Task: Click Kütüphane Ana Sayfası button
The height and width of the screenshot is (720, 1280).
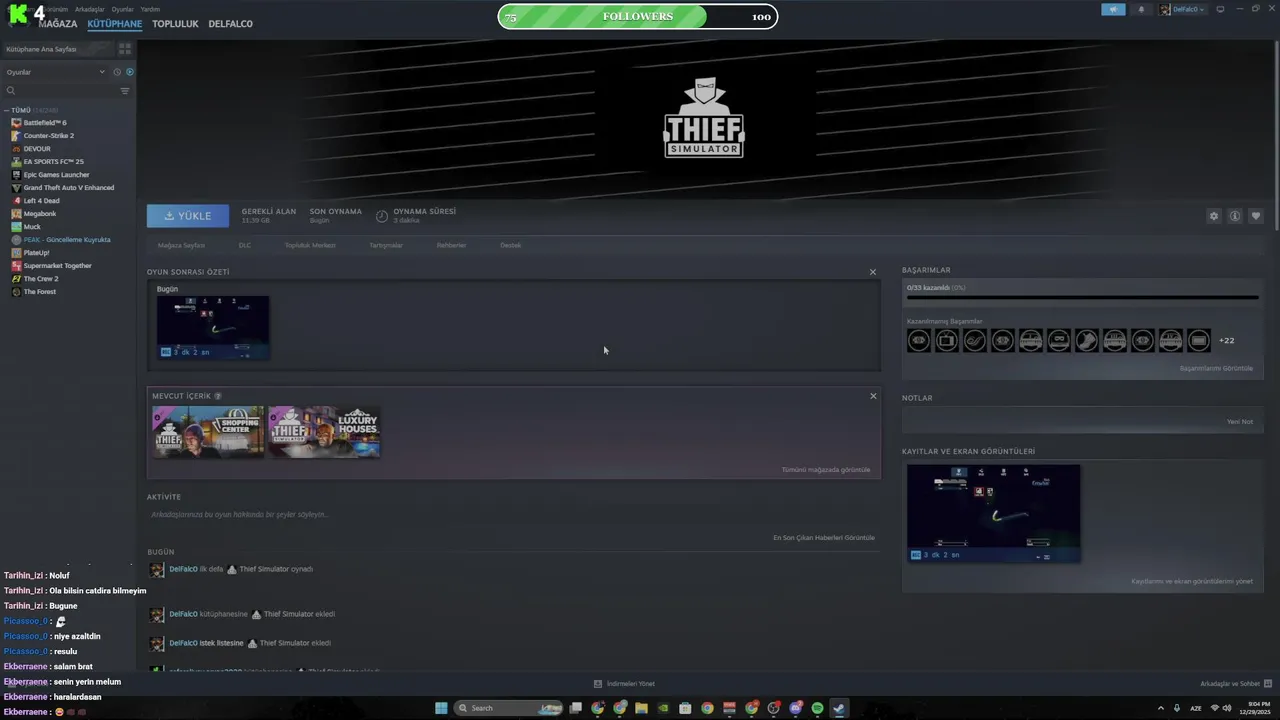Action: 58,49
